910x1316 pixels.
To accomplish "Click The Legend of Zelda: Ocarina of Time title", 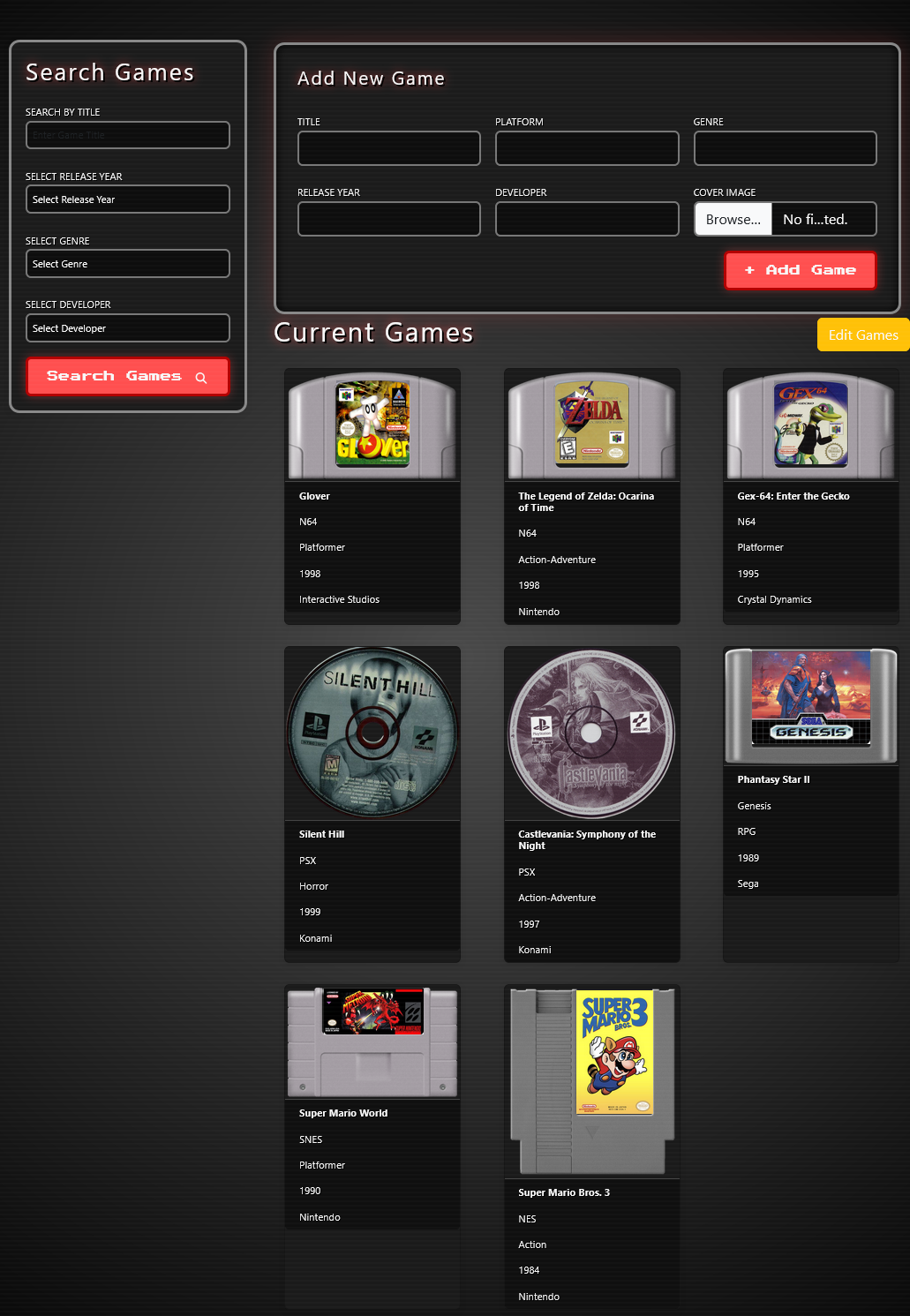I will point(586,502).
